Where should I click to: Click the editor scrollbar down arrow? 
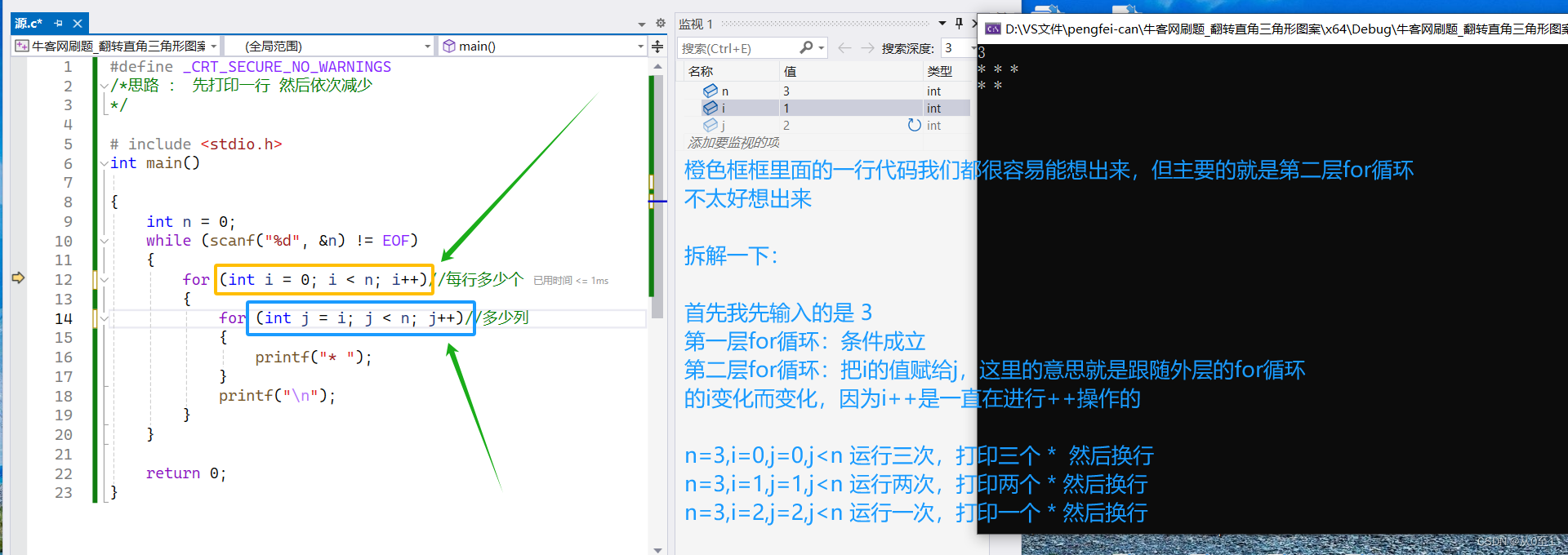[657, 550]
